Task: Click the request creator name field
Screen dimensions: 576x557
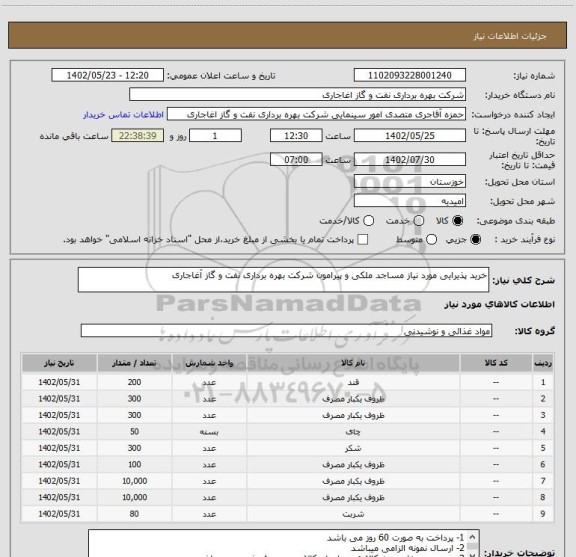Action: pyautogui.click(x=316, y=114)
